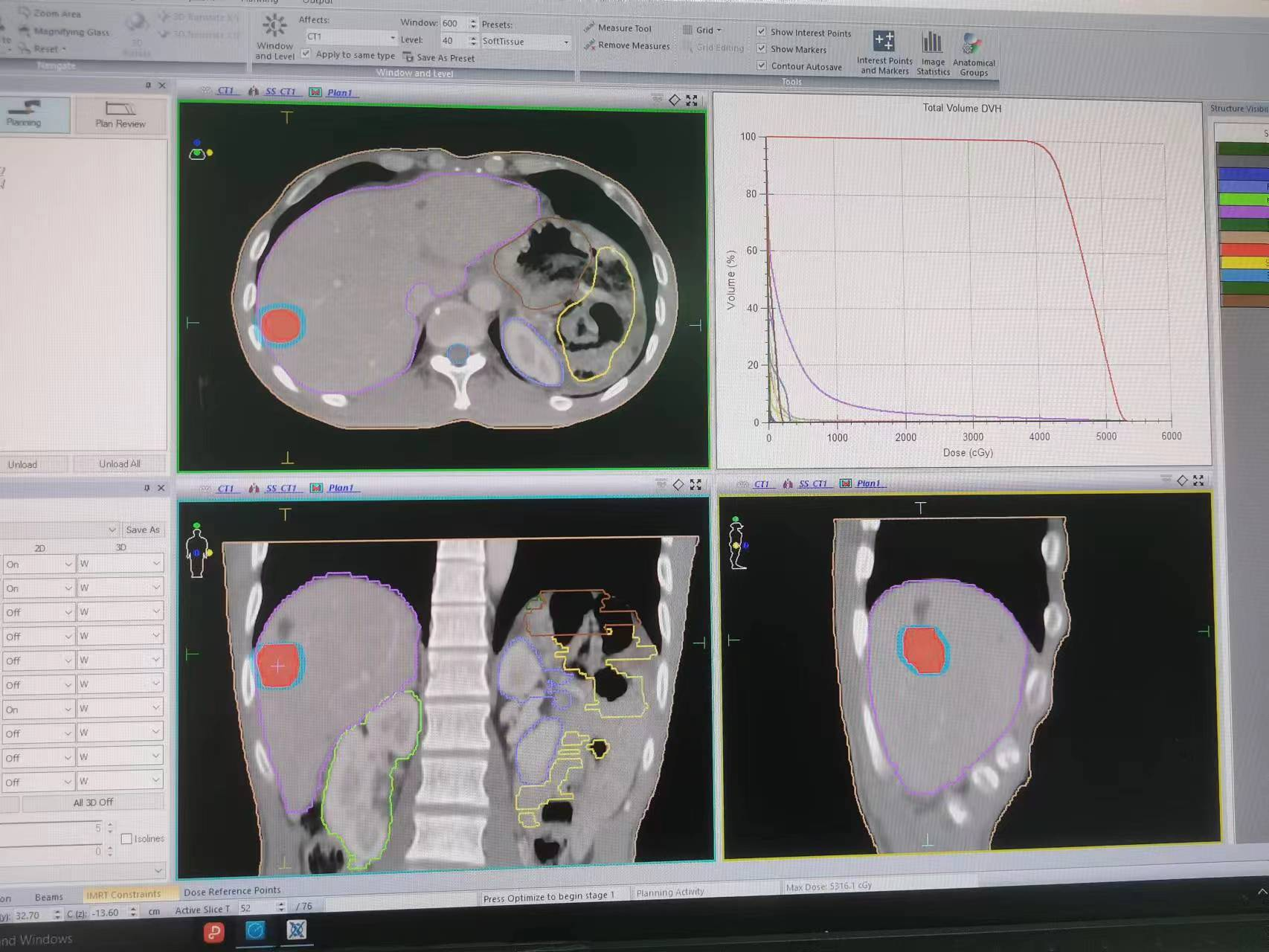Click the Interest Points and Markers icon
The width and height of the screenshot is (1269, 952).
[884, 42]
